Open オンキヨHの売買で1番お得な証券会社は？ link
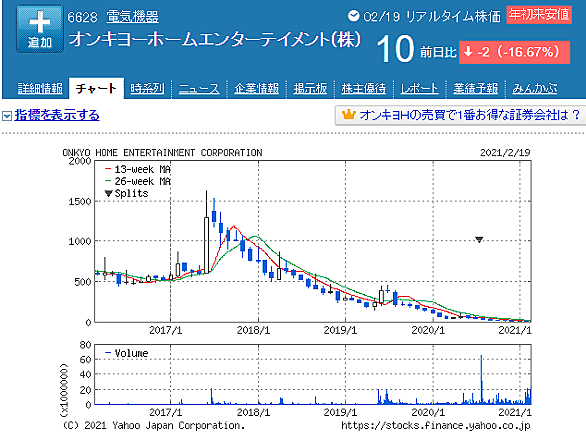The height and width of the screenshot is (434, 586). (469, 115)
